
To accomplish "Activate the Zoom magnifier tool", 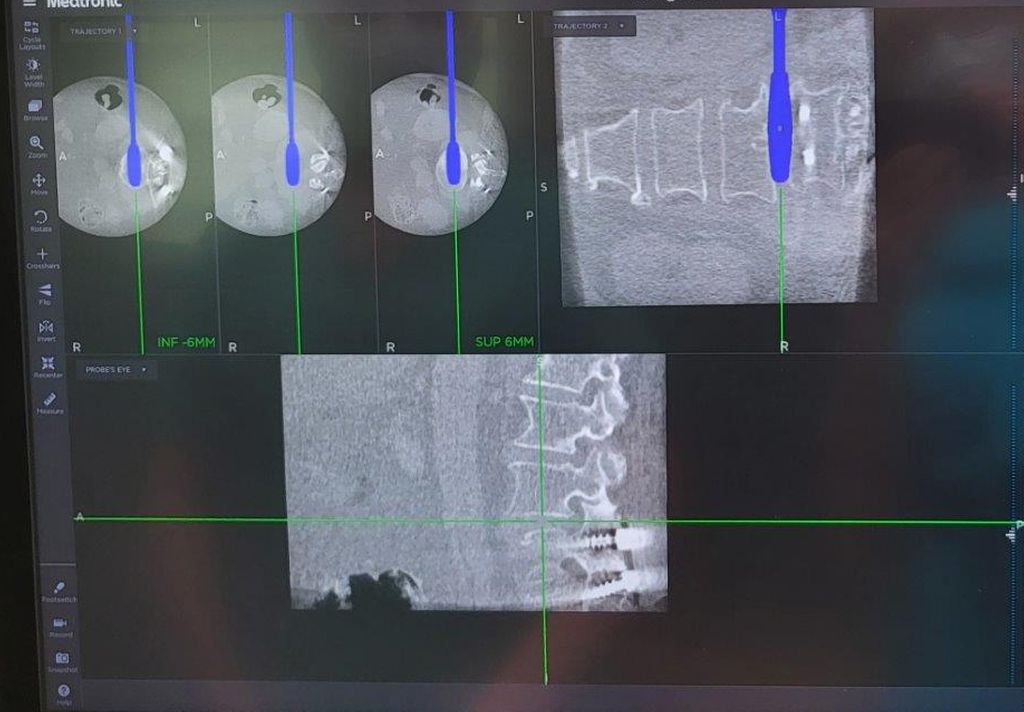I will (37, 145).
